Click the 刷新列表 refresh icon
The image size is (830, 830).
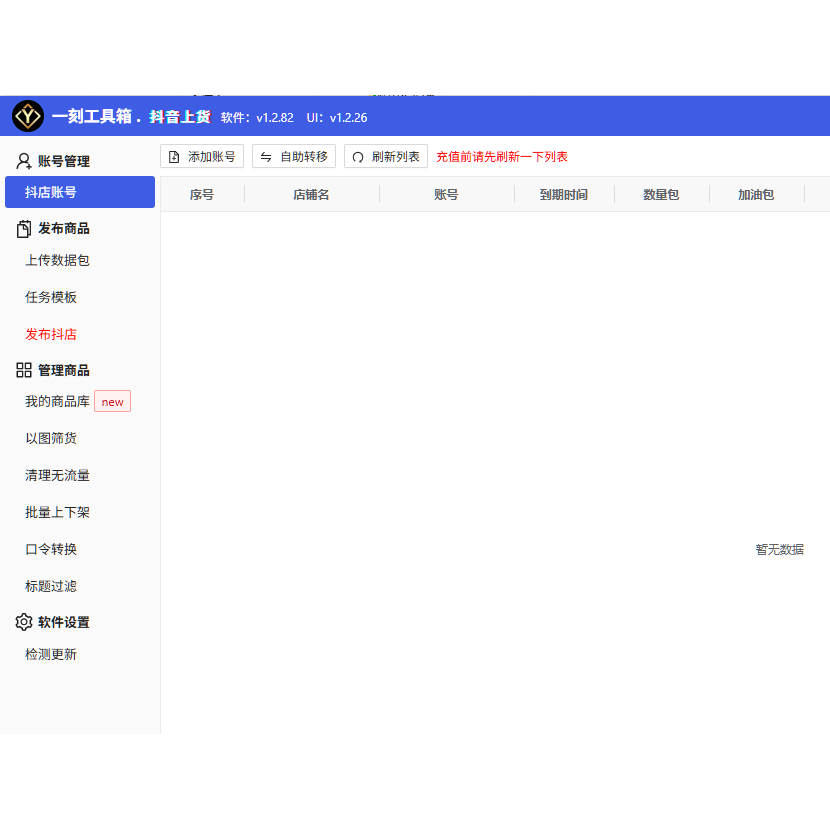click(x=356, y=156)
